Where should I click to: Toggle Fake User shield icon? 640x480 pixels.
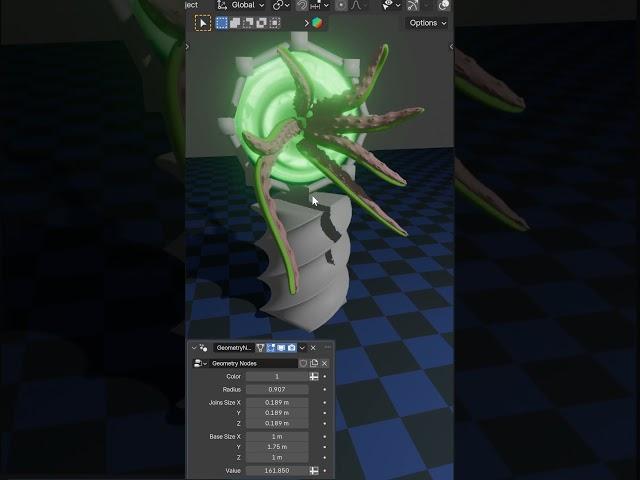click(x=303, y=363)
